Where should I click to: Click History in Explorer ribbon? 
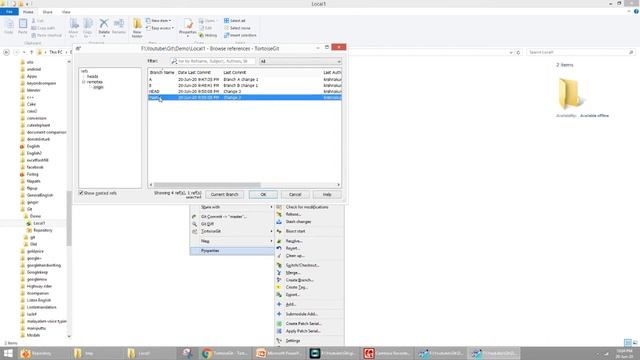(208, 35)
